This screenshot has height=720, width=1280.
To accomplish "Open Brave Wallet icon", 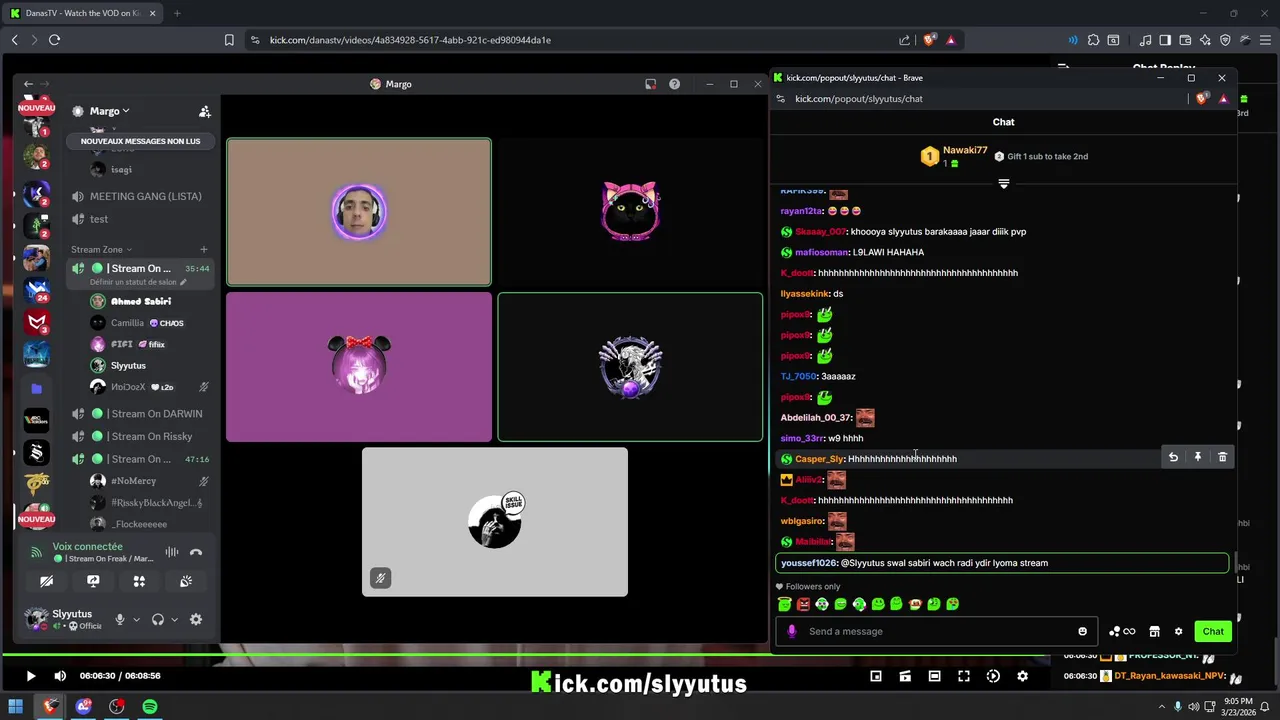I will pos(1185,40).
